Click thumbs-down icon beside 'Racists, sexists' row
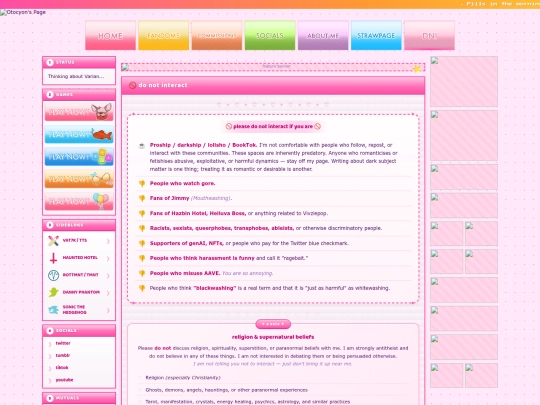The image size is (540, 405). coord(142,228)
